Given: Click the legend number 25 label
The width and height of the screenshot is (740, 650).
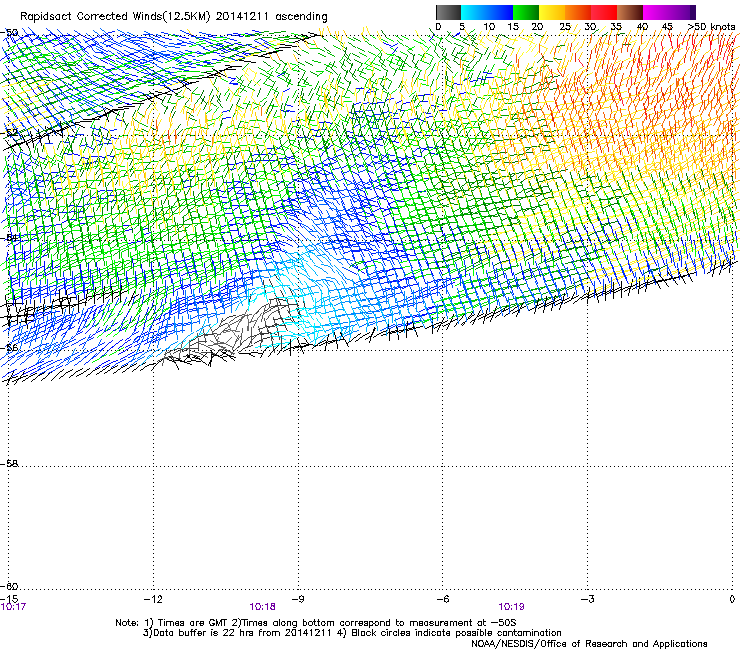Looking at the screenshot, I should click(x=565, y=26).
